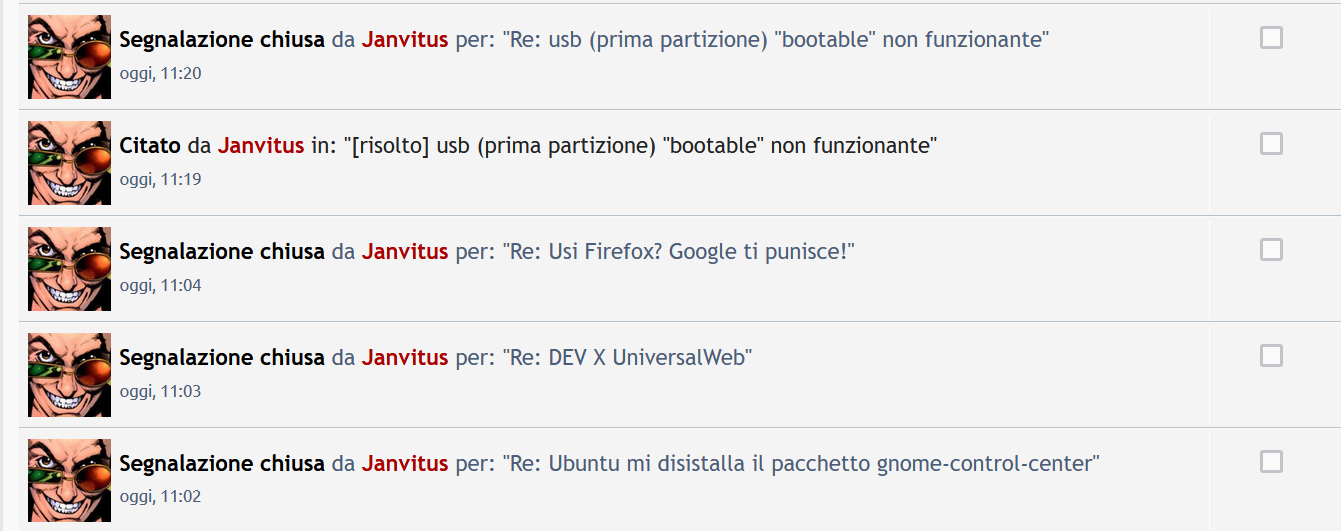This screenshot has height=531, width=1341.
Task: Click avatar for the DEV X UniversalWeb notification
Action: point(69,375)
